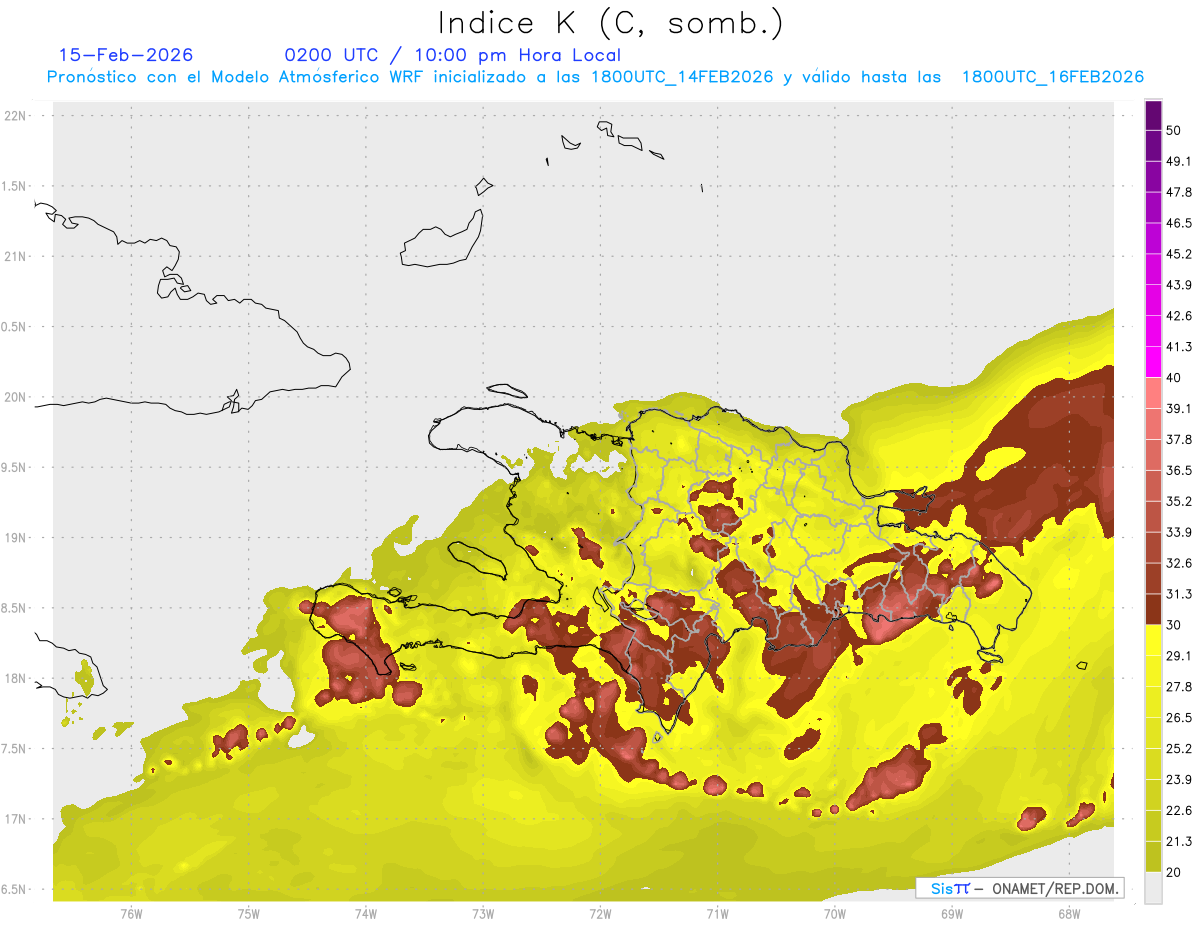Image resolution: width=1200 pixels, height=927 pixels.
Task: Click the colorbar label "41.3"
Action: coord(1179,347)
